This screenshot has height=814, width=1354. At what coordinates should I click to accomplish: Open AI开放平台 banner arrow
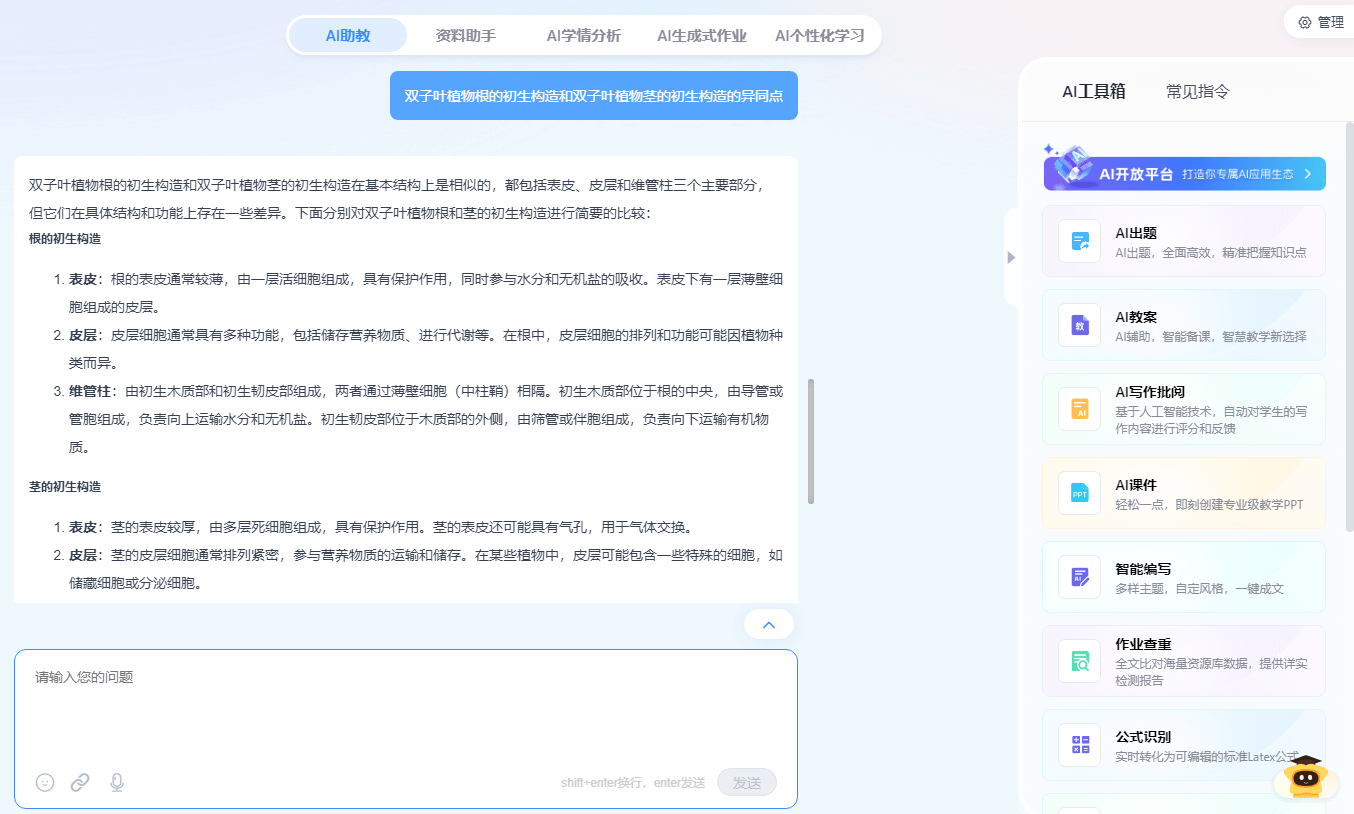tap(1307, 174)
